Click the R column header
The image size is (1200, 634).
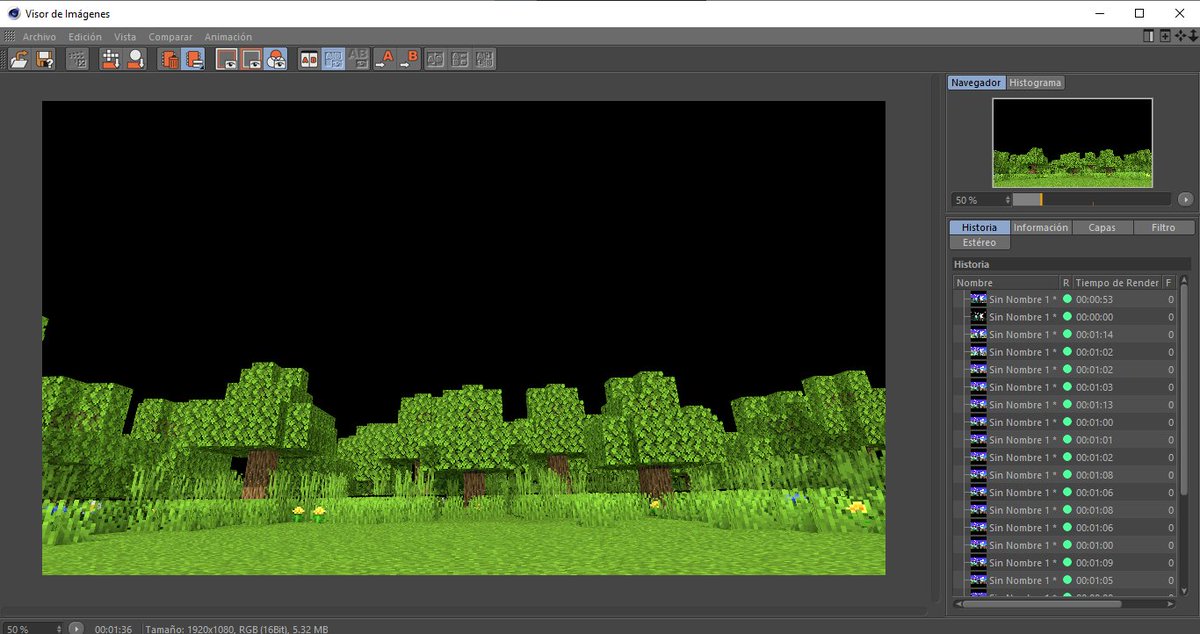[x=1066, y=283]
